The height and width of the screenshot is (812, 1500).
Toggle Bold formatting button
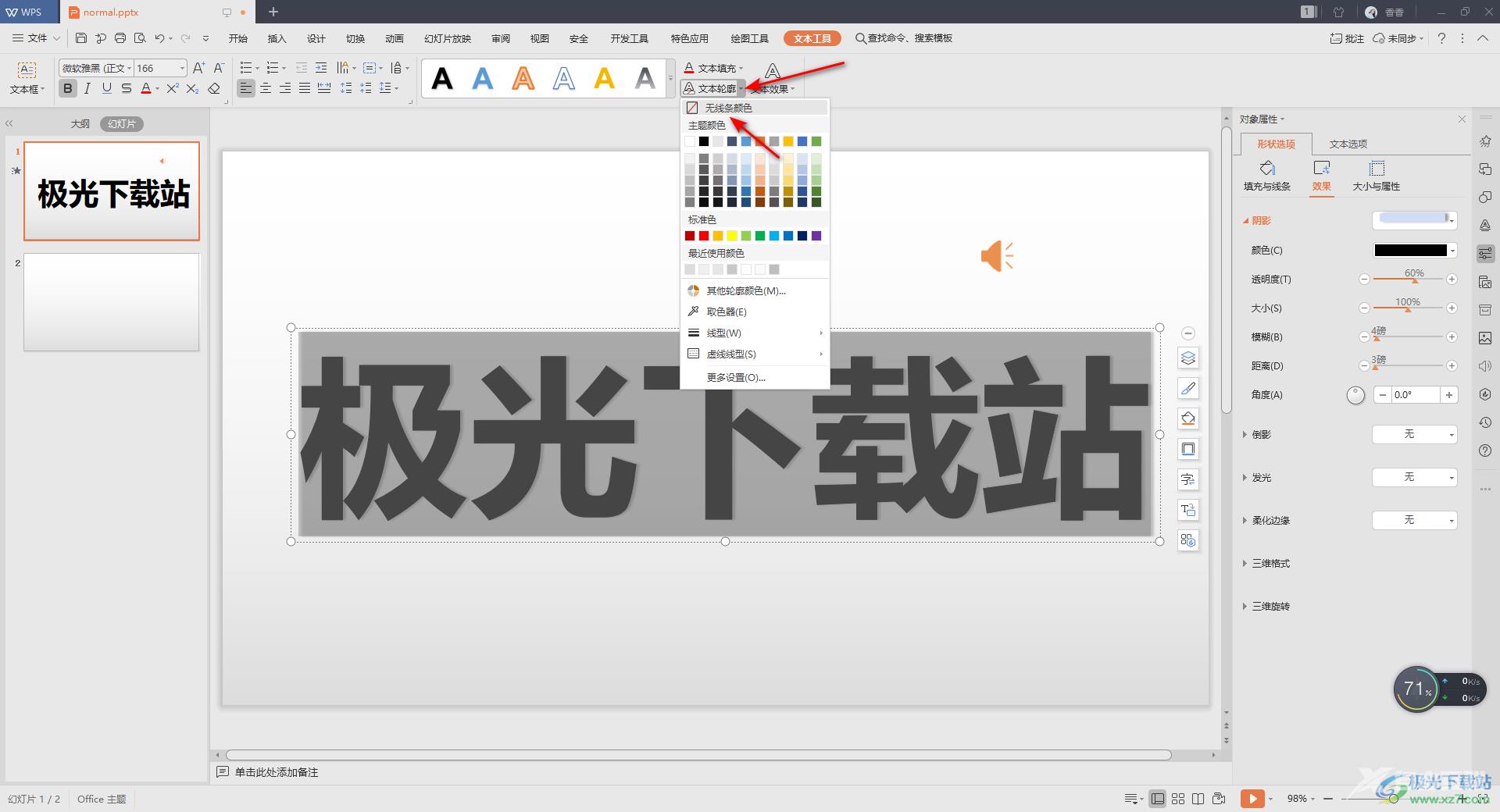(68, 88)
